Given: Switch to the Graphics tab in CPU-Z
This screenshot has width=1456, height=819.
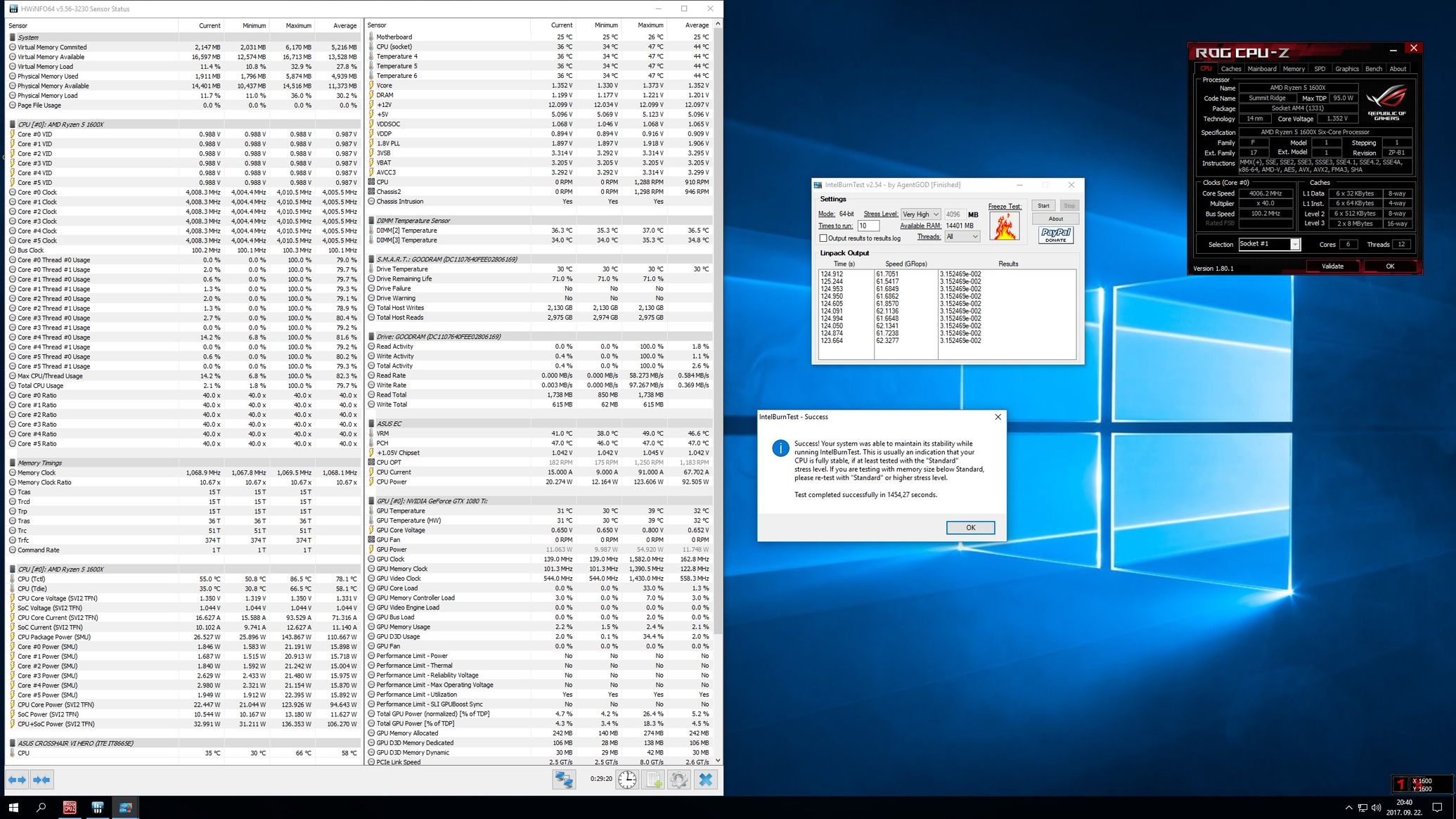Looking at the screenshot, I should [x=1347, y=69].
